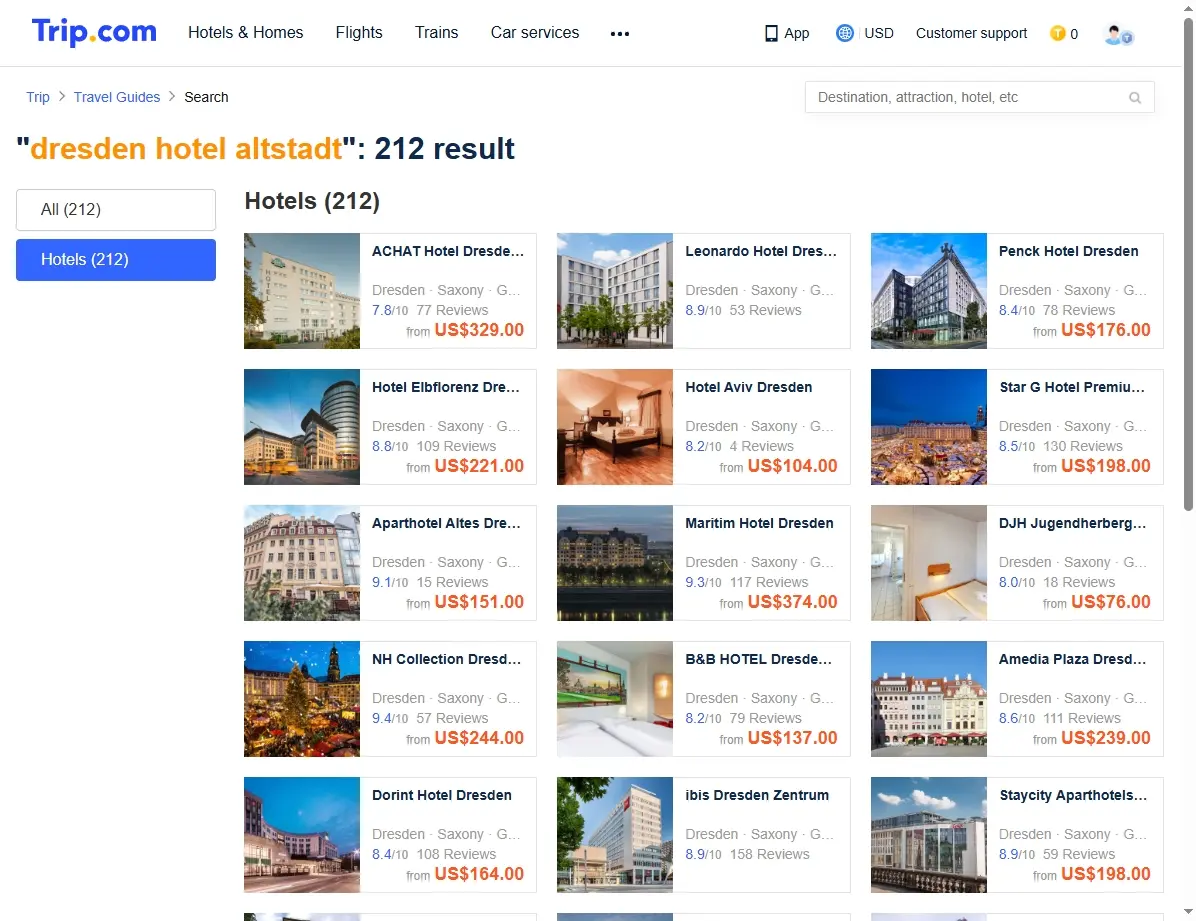Open the user profile avatar

pyautogui.click(x=1118, y=34)
